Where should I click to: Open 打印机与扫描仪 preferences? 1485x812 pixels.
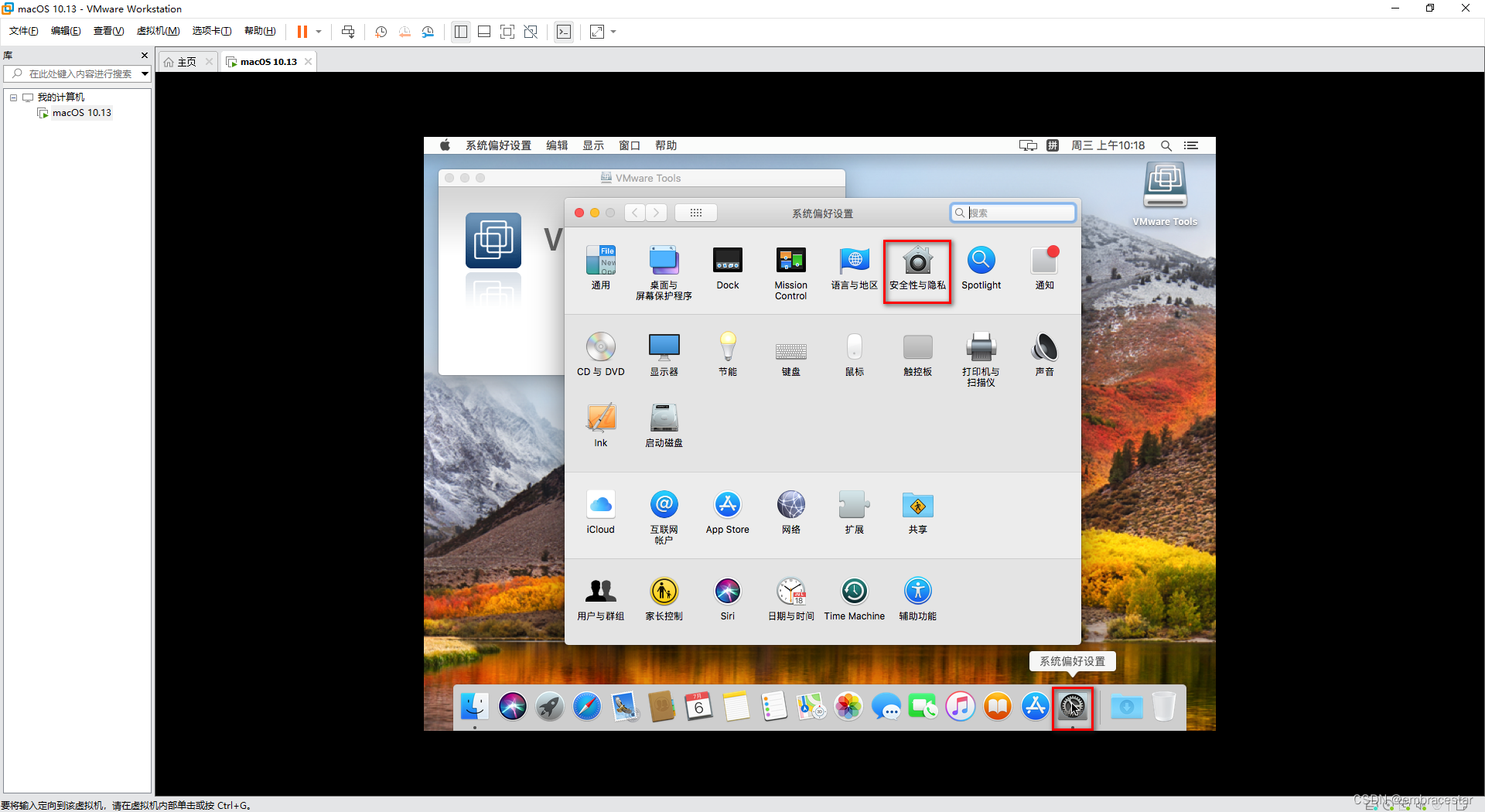(x=981, y=360)
